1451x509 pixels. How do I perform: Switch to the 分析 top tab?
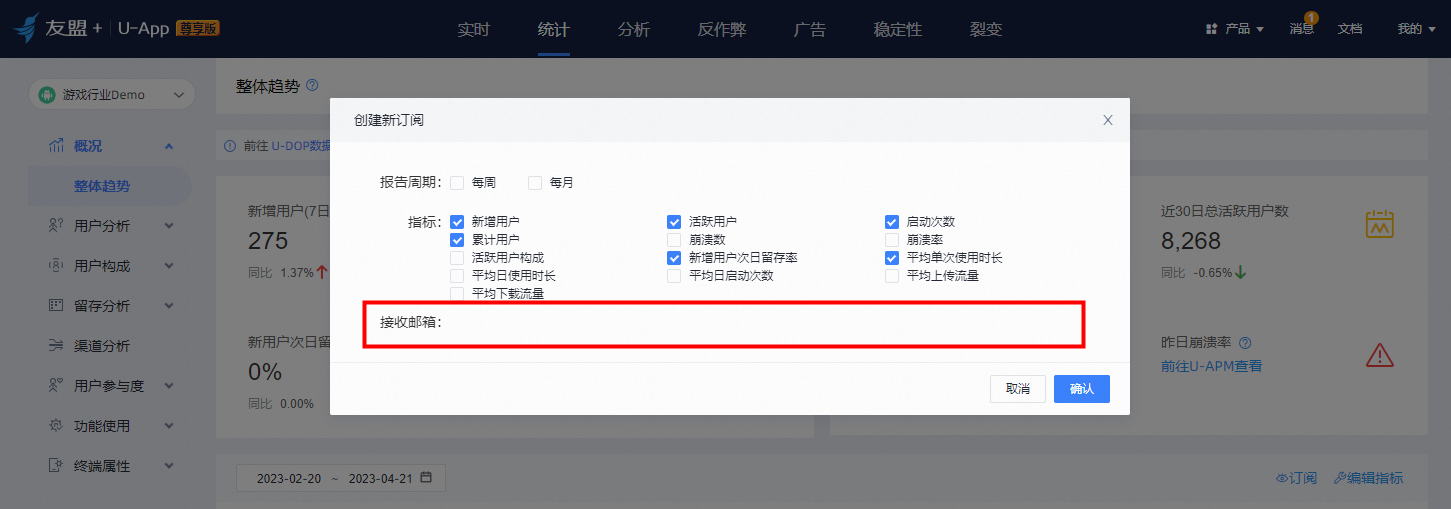(634, 29)
